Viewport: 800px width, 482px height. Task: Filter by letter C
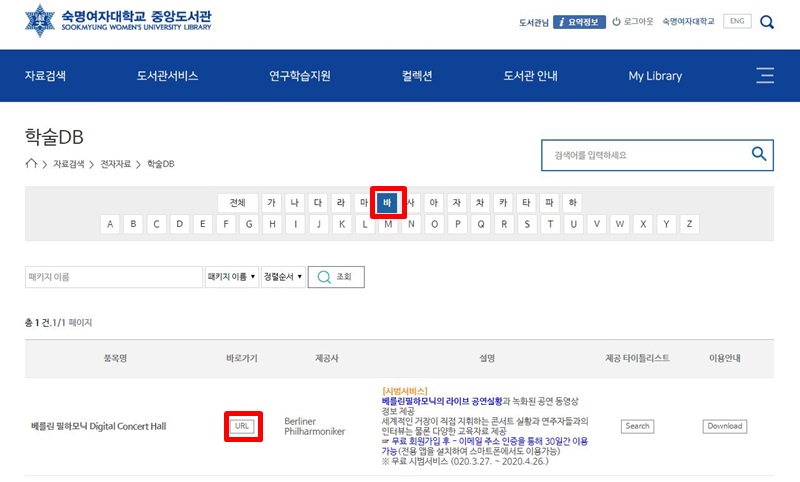[x=156, y=224]
